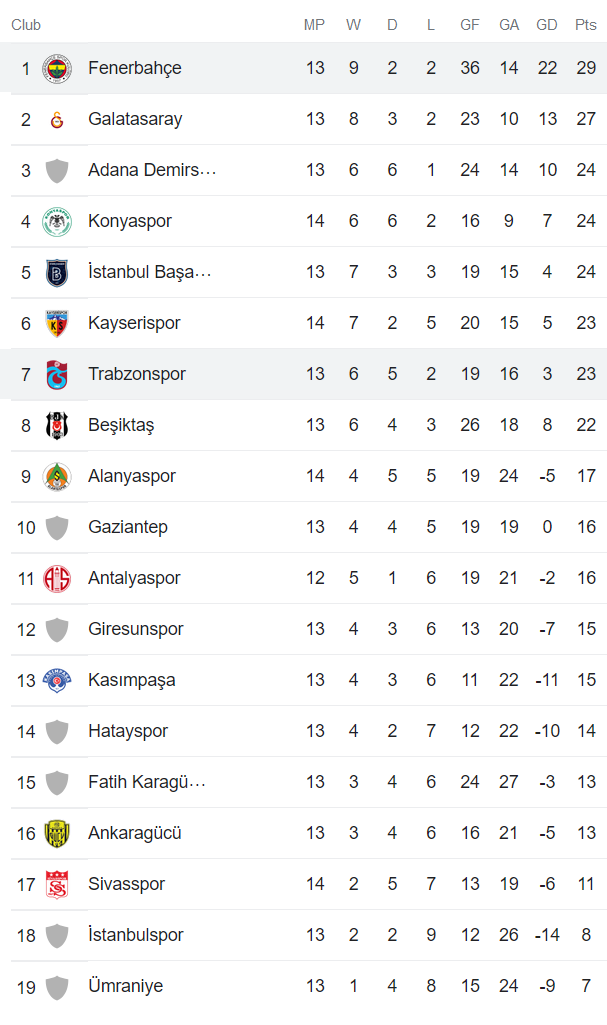Click the Ankaragücü club crest
Viewport: 607px width, 1025px height.
(58, 832)
